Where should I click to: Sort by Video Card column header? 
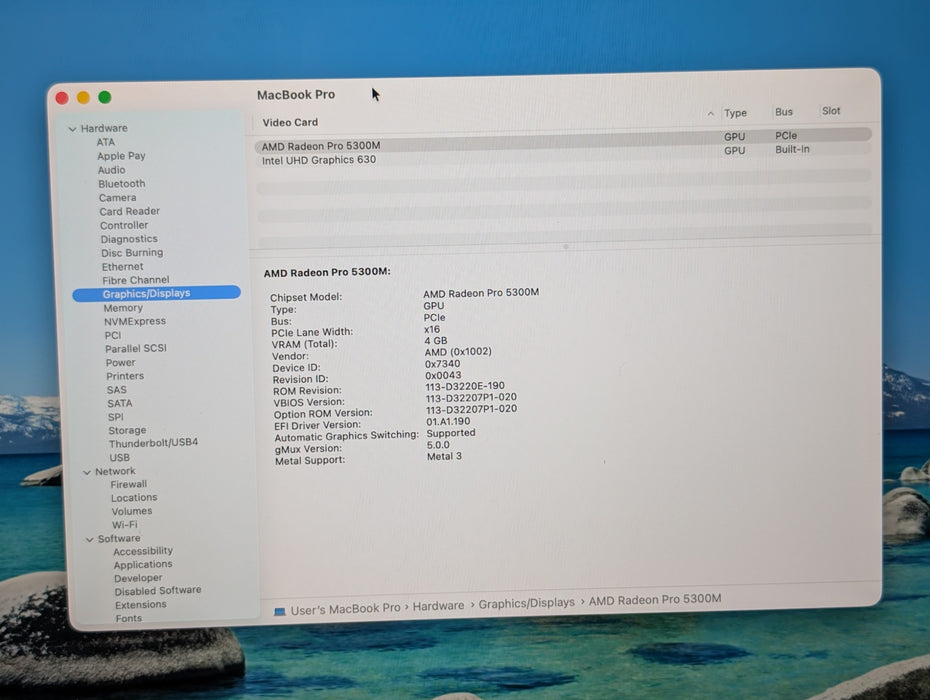(290, 123)
